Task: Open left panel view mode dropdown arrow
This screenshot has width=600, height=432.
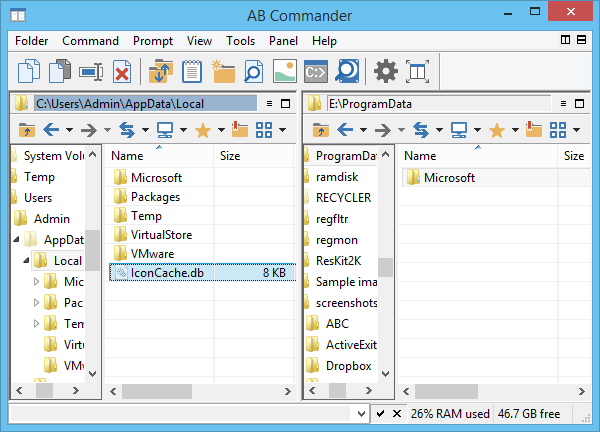Action: point(282,130)
